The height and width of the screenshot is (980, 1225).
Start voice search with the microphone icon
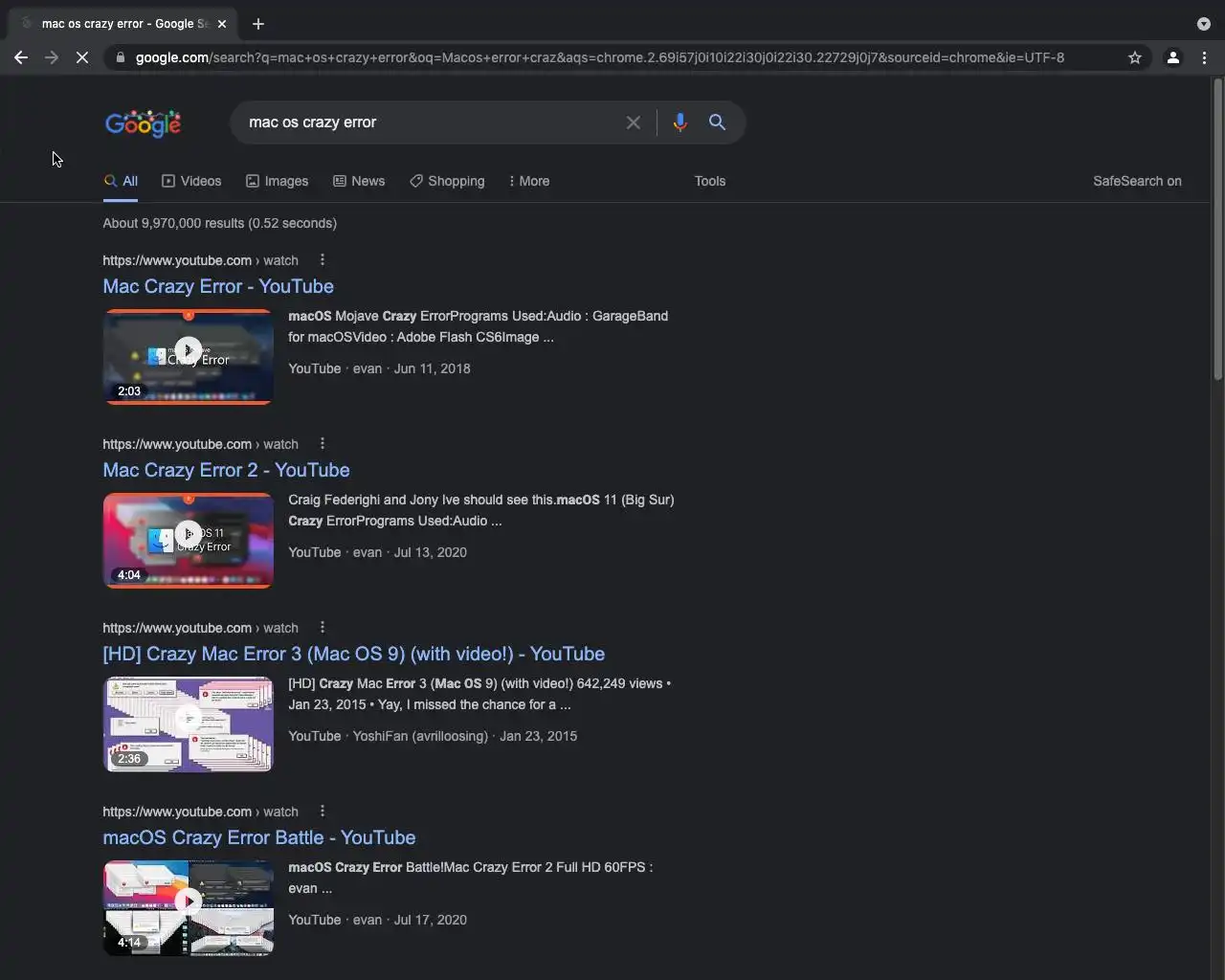pyautogui.click(x=679, y=122)
